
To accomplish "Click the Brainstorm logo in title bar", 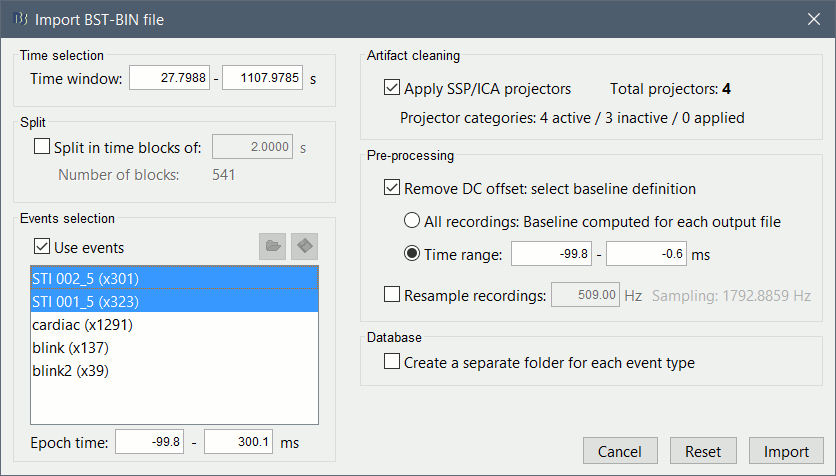I will click(x=18, y=18).
